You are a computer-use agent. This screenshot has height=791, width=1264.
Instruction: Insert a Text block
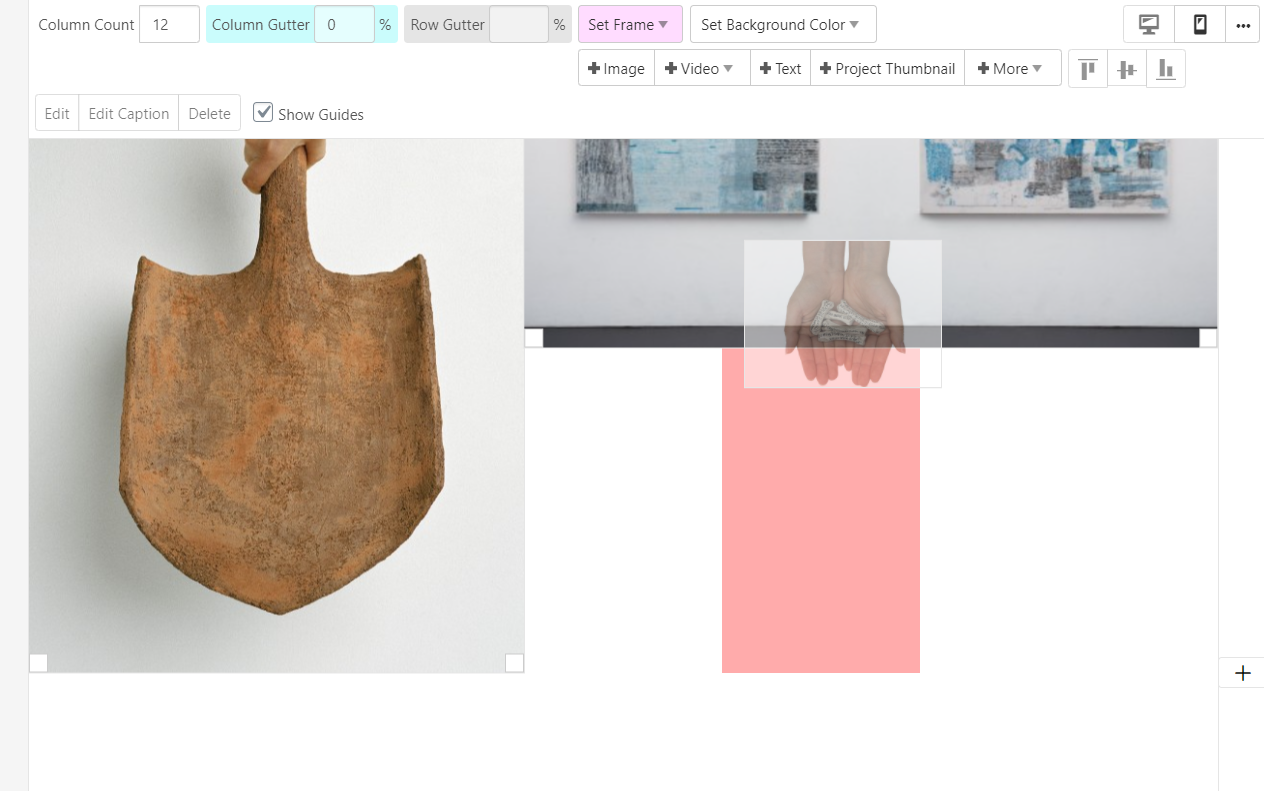(x=780, y=69)
